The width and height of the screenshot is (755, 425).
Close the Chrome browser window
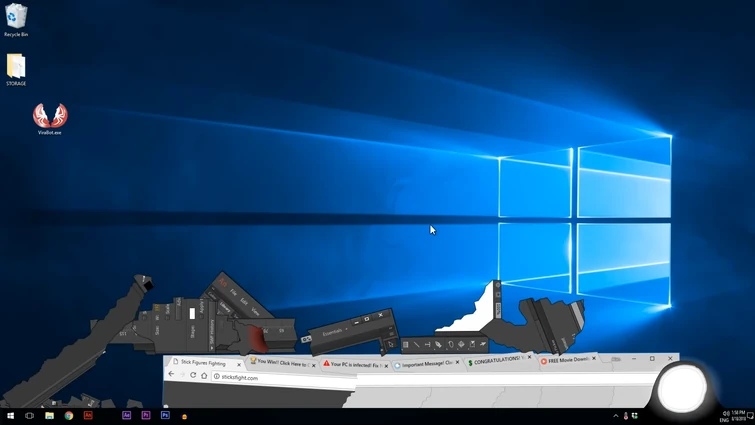[x=670, y=359]
